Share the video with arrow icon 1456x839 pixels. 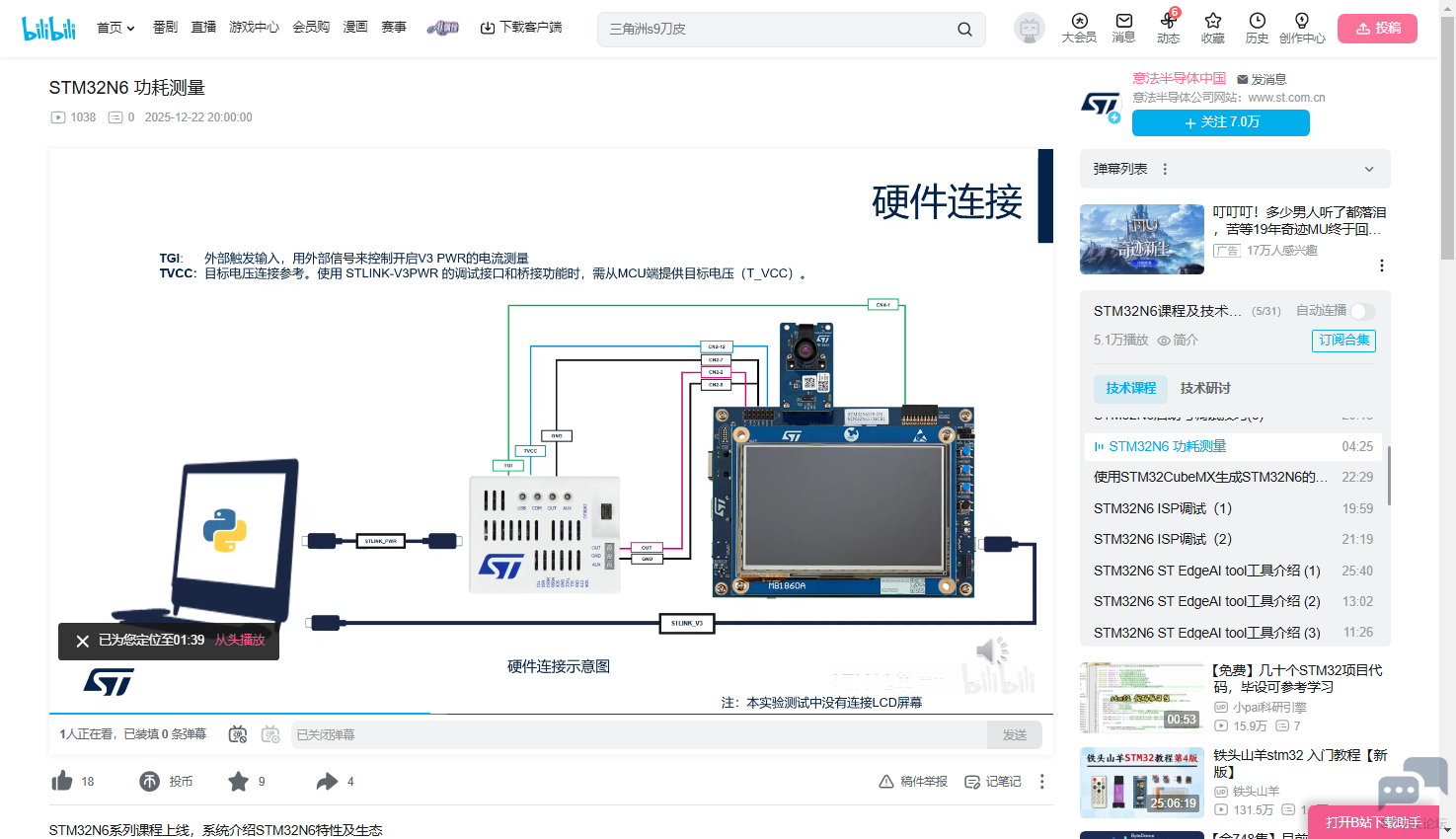pyautogui.click(x=327, y=782)
